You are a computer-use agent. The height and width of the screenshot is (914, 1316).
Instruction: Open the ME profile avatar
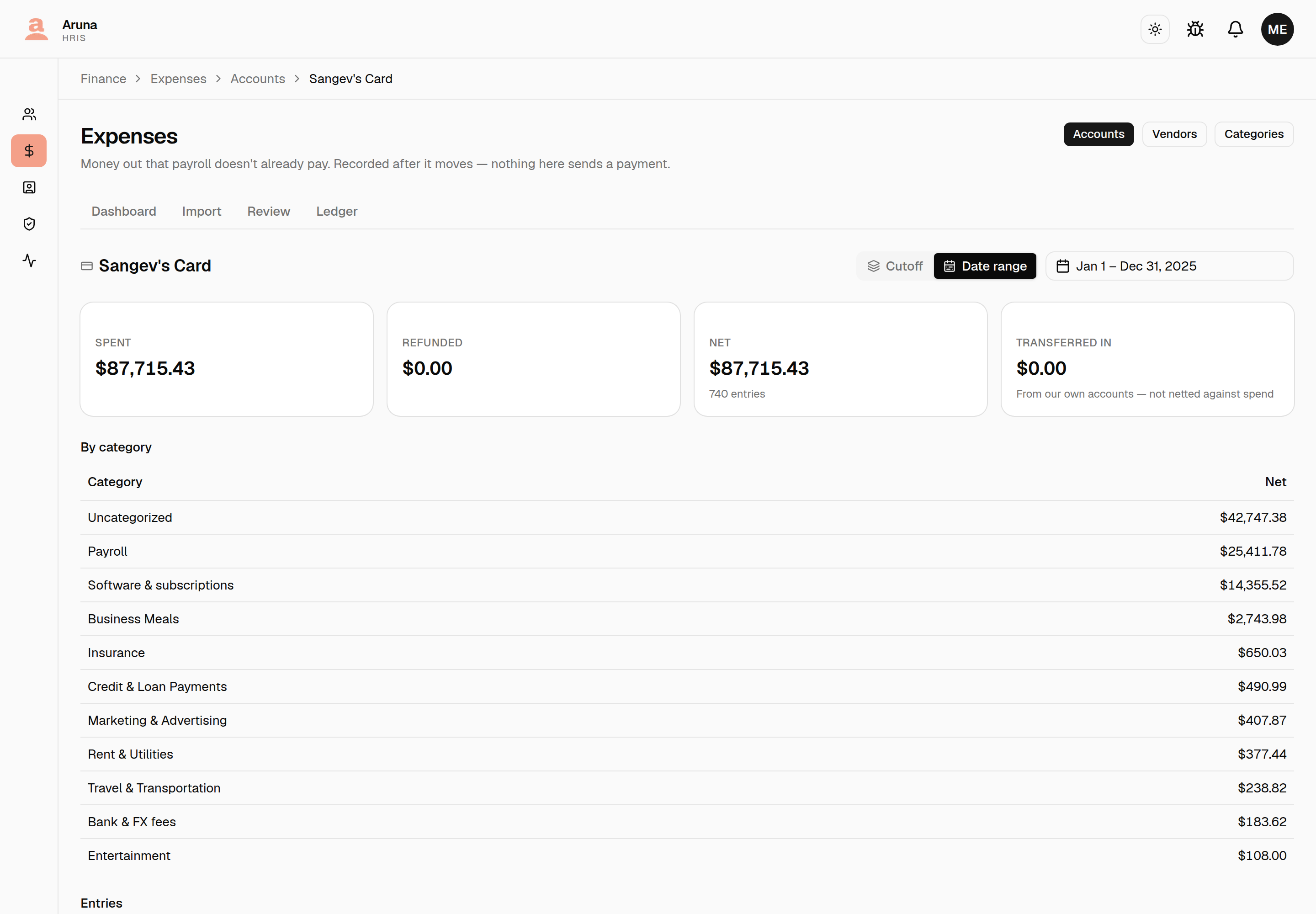pyautogui.click(x=1277, y=29)
